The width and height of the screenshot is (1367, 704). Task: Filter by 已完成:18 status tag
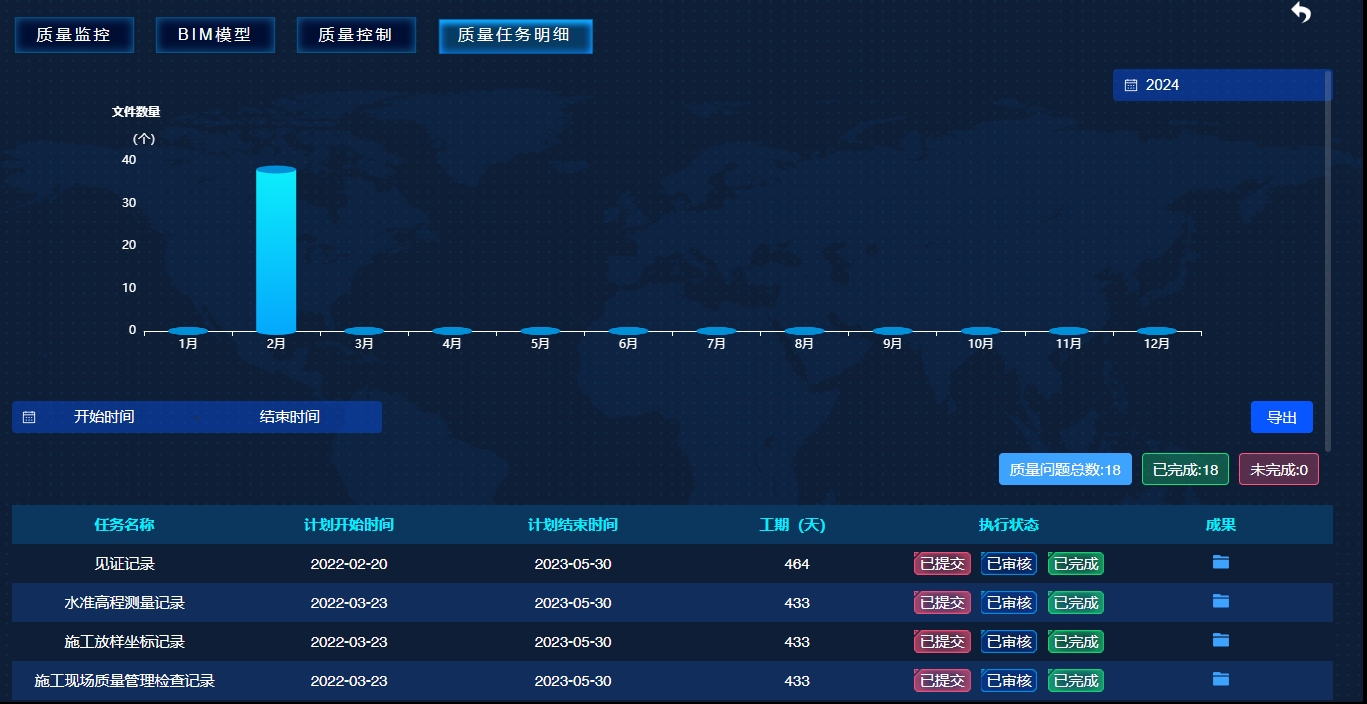(x=1185, y=469)
